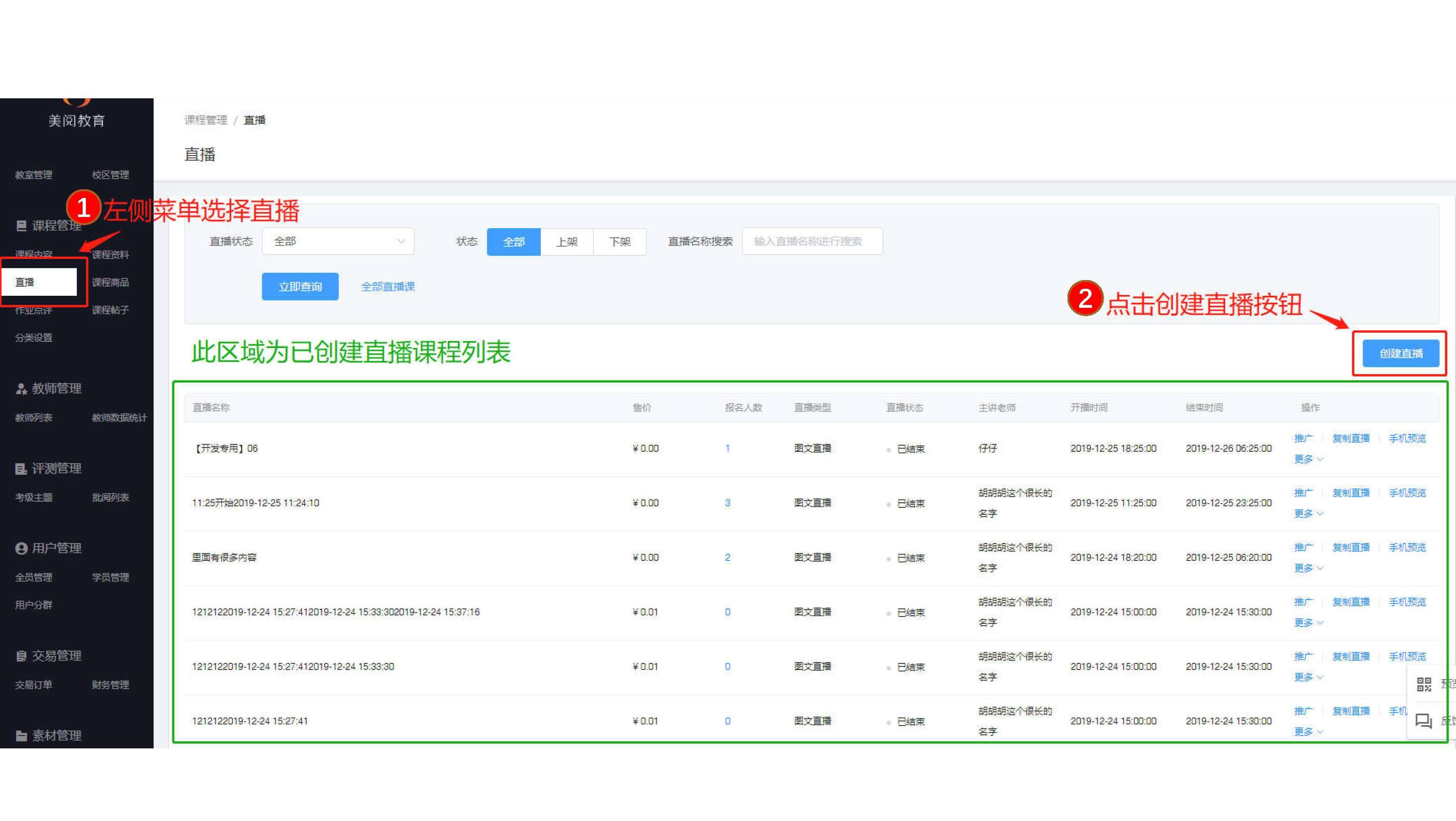This screenshot has width=1456, height=821.
Task: Click the 教师管理 section icon in sidebar
Action: [22, 389]
